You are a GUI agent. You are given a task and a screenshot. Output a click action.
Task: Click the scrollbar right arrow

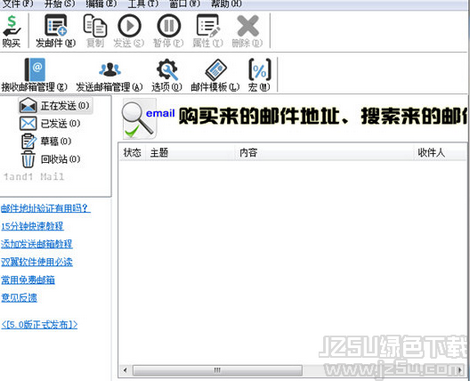coord(460,370)
